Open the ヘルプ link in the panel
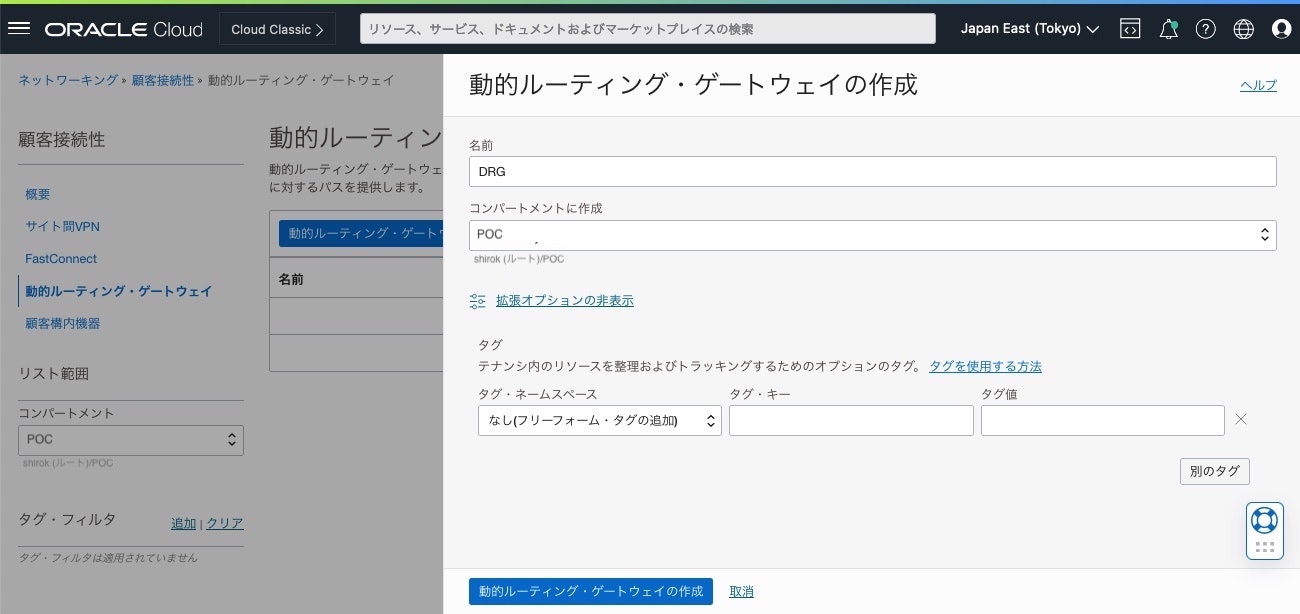Screen dimensions: 1300x614 pos(1258,85)
